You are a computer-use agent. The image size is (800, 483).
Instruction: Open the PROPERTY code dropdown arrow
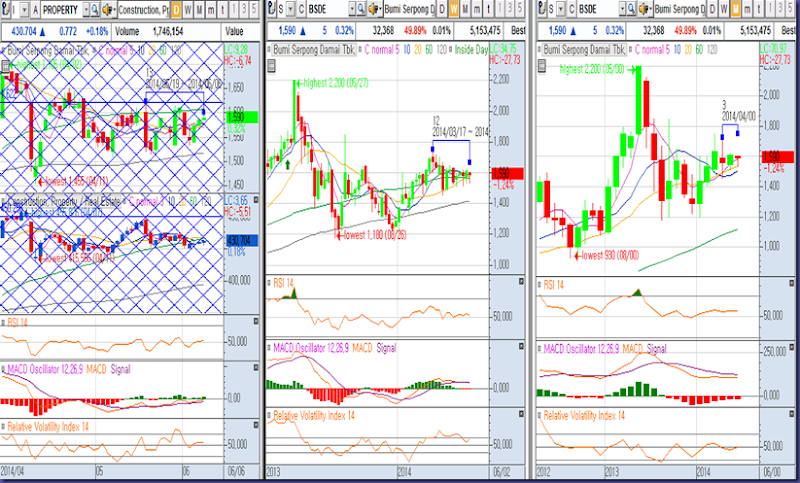point(86,10)
